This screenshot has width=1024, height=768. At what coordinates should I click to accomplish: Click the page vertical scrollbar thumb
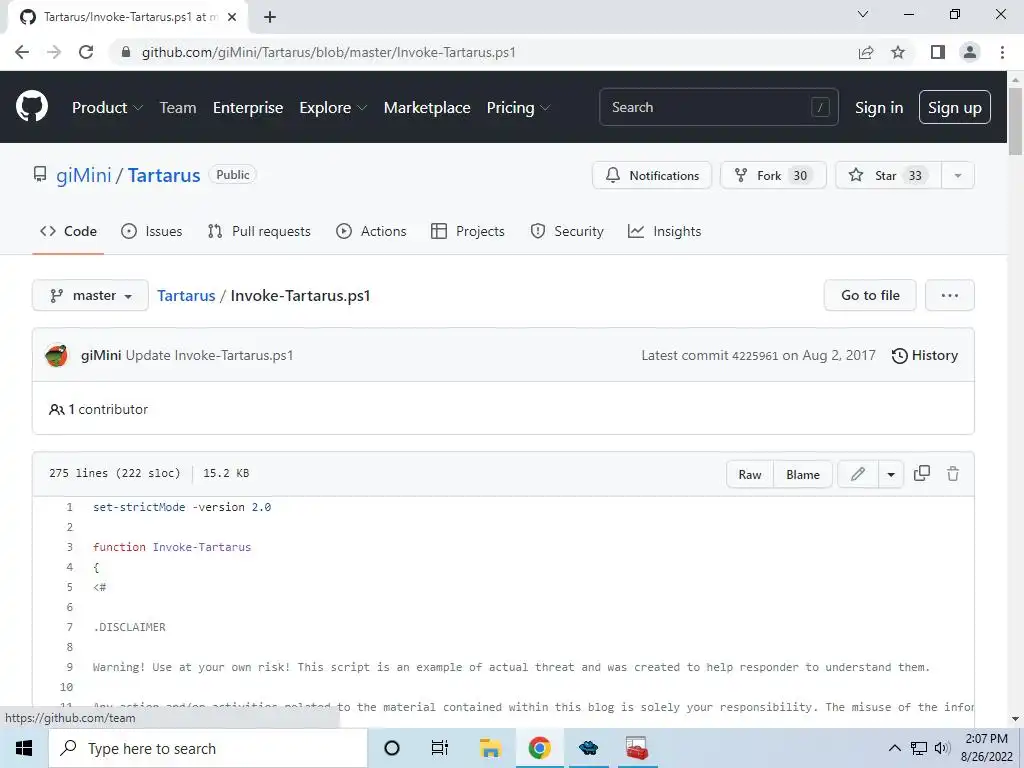(1015, 121)
